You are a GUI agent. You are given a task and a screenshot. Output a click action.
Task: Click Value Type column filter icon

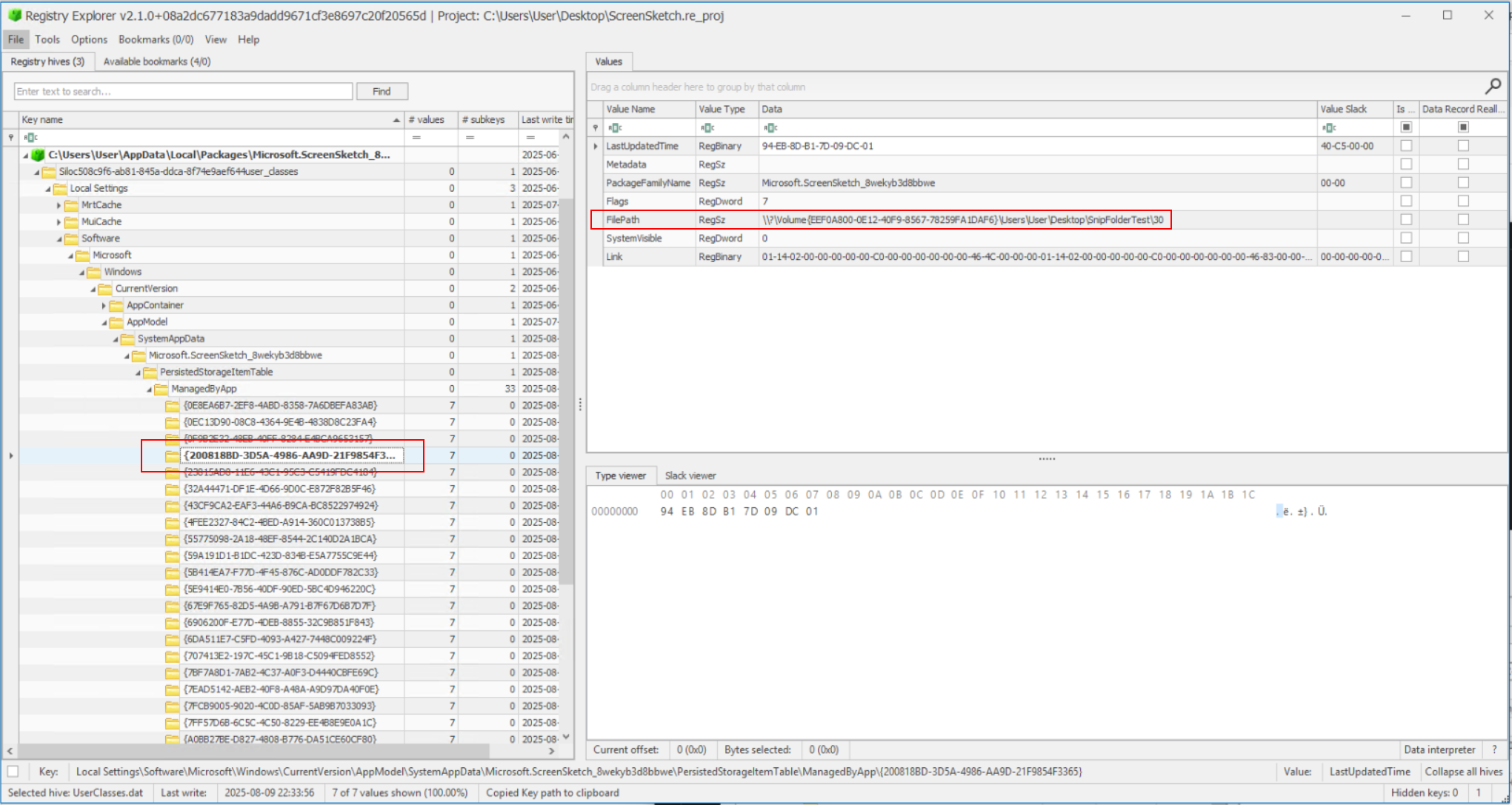click(707, 128)
